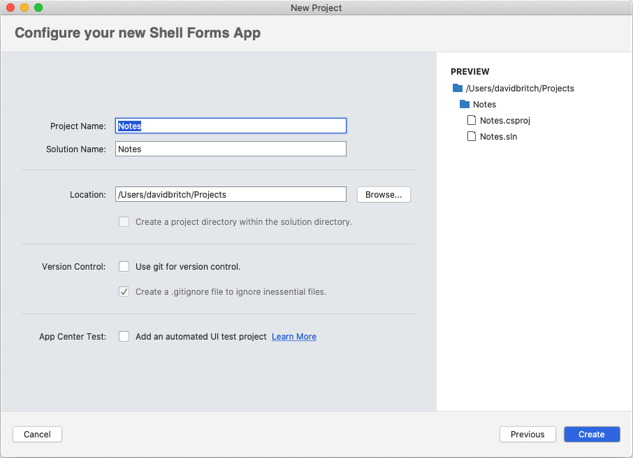
Task: Toggle the .gitignore file creation checkbox
Action: 124,292
